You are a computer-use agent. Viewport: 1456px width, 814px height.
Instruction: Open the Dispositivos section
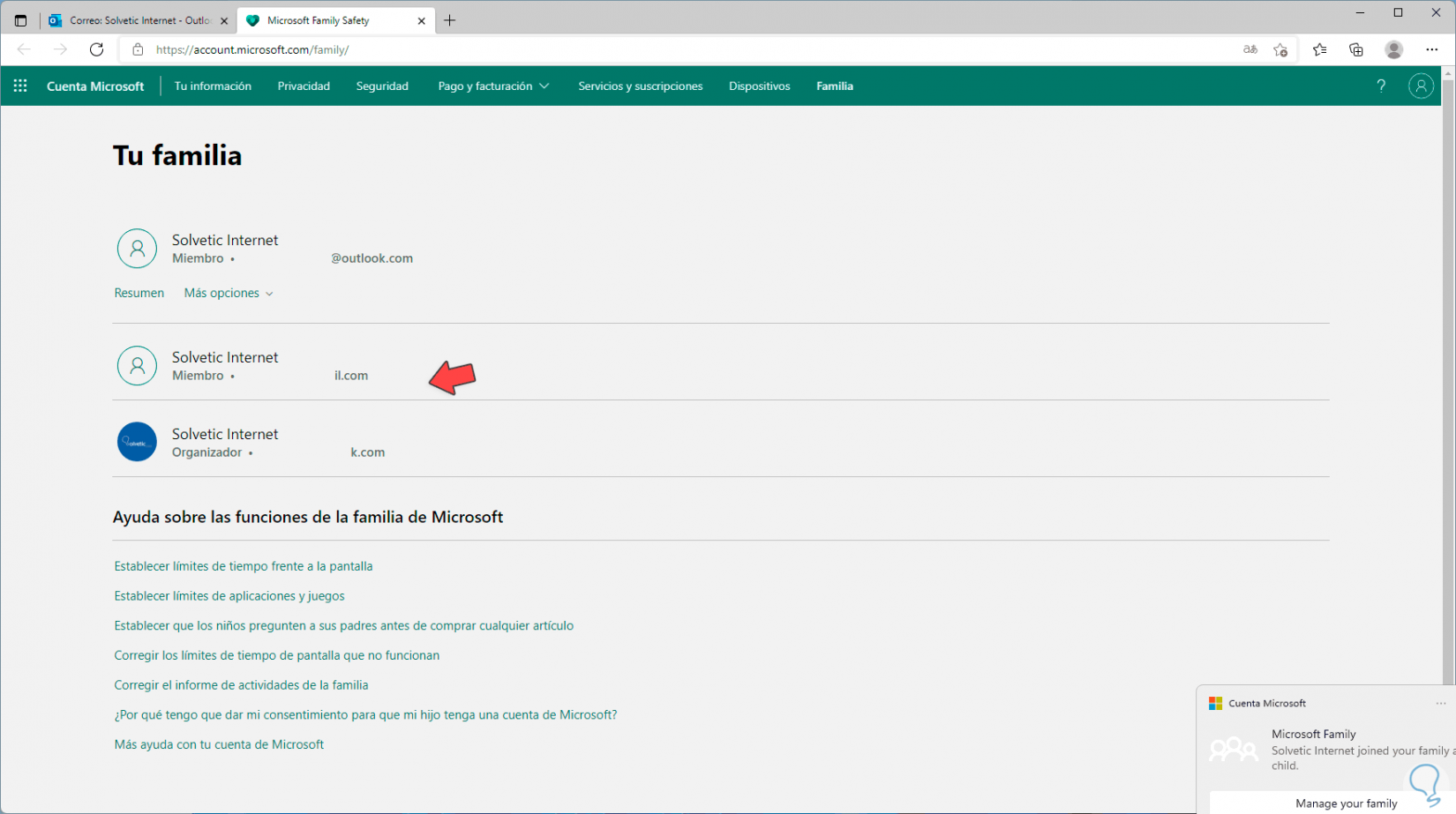pos(760,86)
